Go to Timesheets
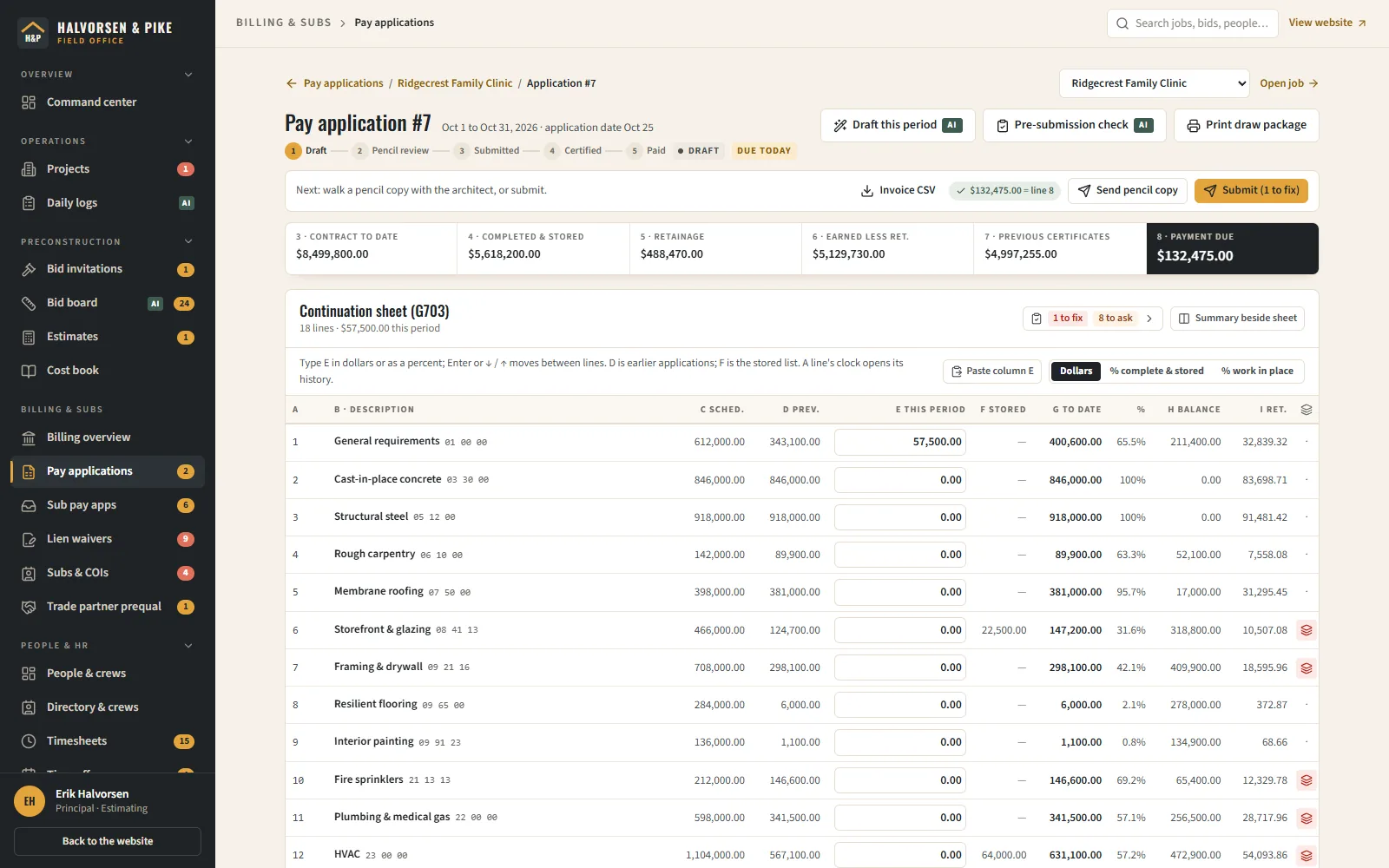Viewport: 1389px width, 868px height. (108, 741)
